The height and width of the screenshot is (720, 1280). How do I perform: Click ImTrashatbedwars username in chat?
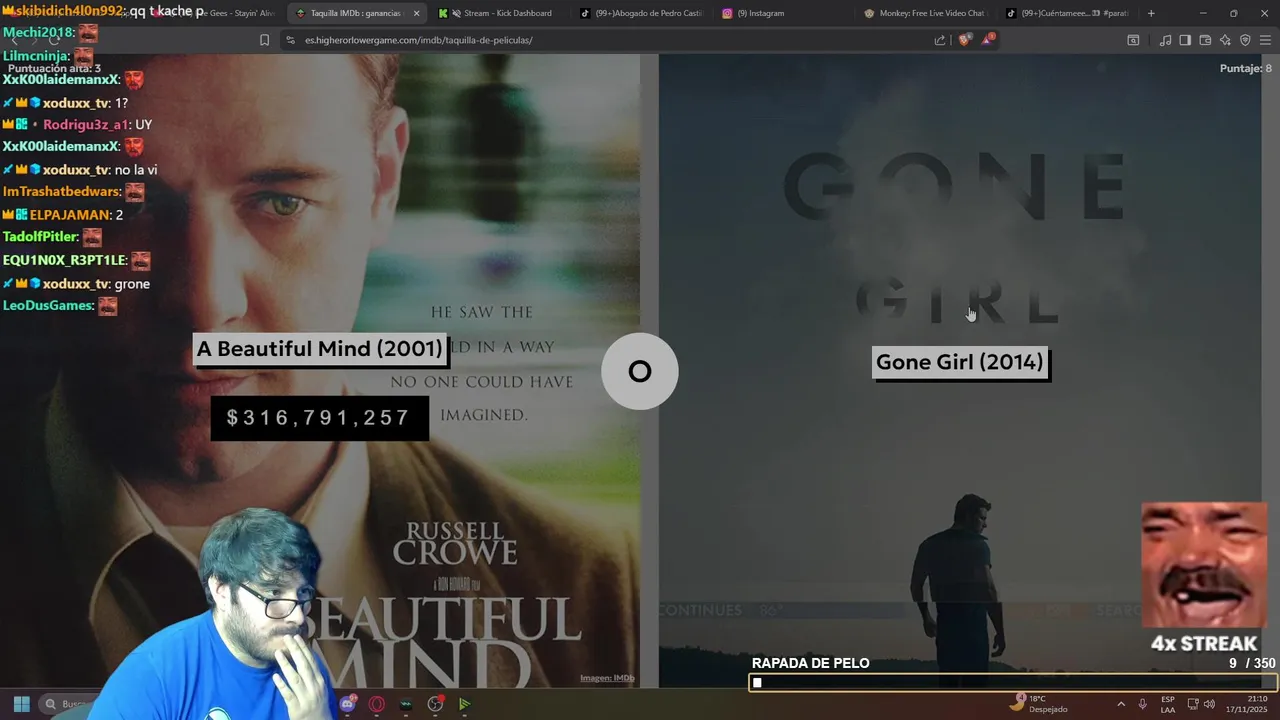(x=62, y=191)
